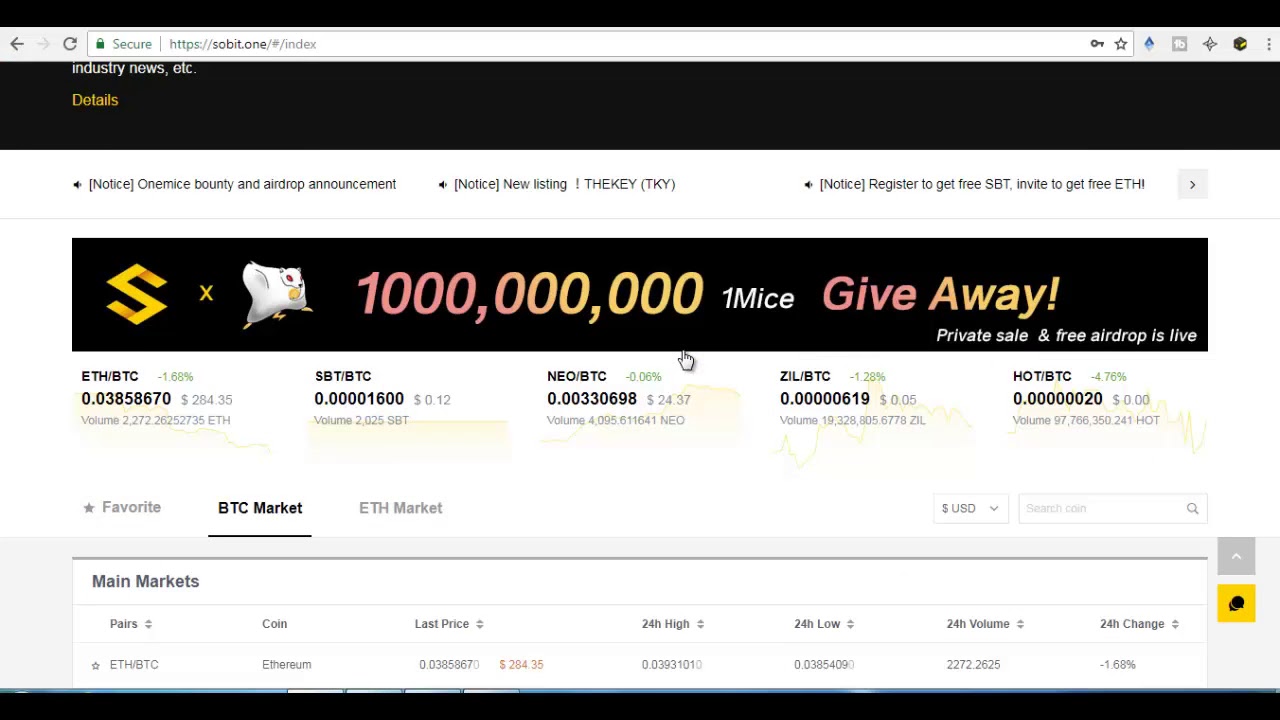The image size is (1280, 720).
Task: Sort by 24h Volume arrows
Action: pyautogui.click(x=1020, y=624)
